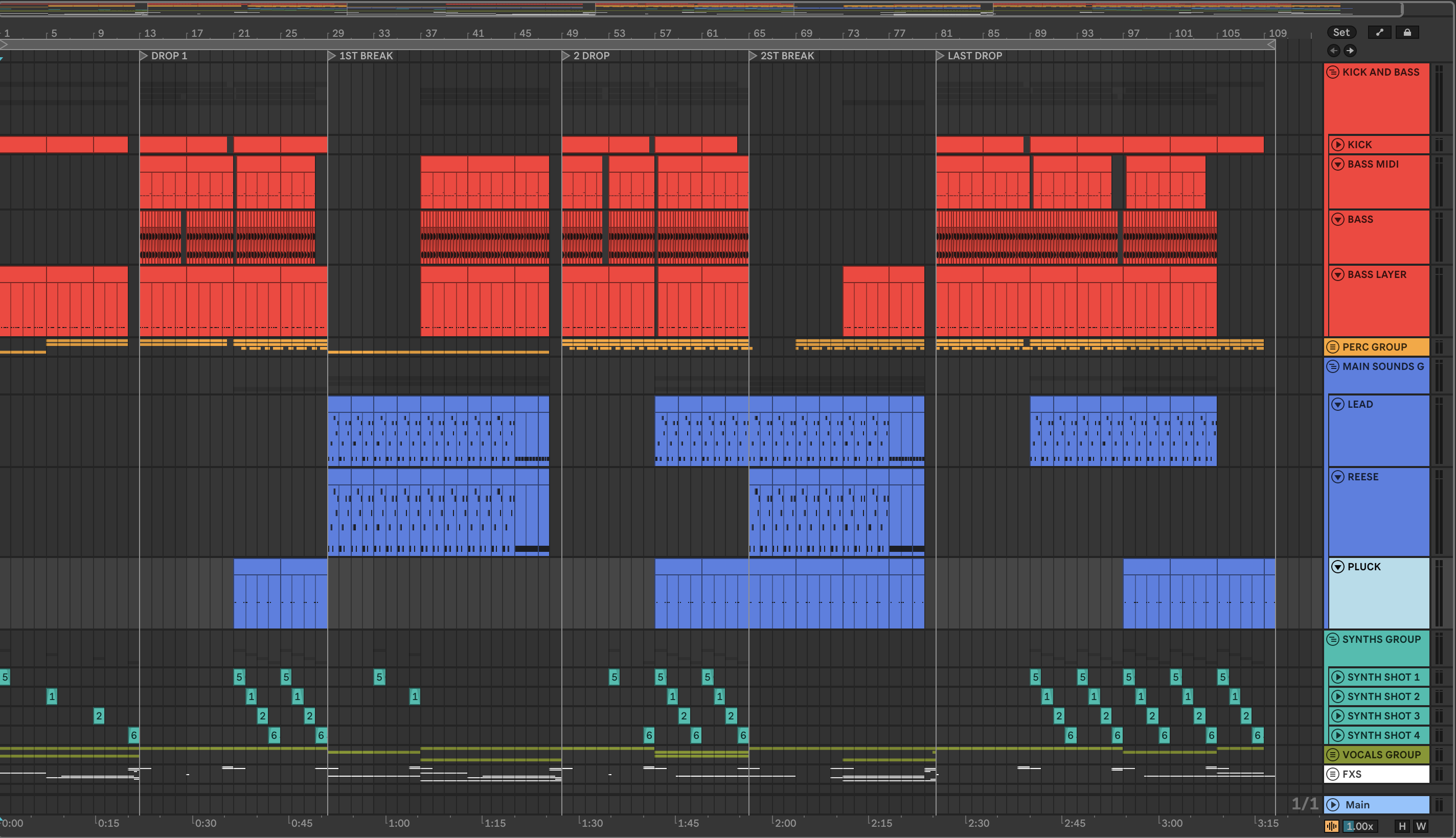Image resolution: width=1456 pixels, height=838 pixels.
Task: Select the first SYNTH SHOT 4 clip labeled 6
Action: pos(133,736)
